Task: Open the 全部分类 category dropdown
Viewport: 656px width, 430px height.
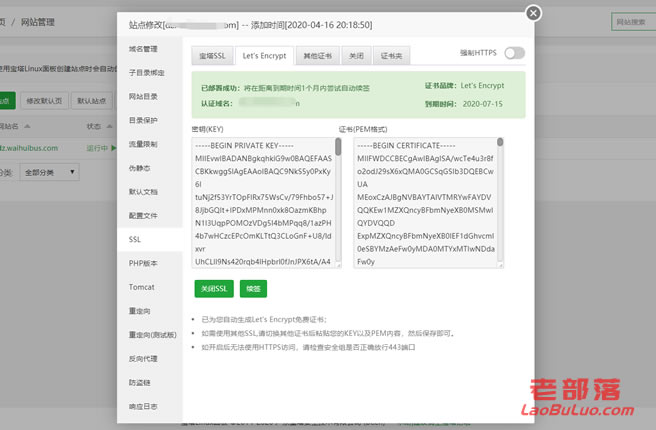Action: 49,172
